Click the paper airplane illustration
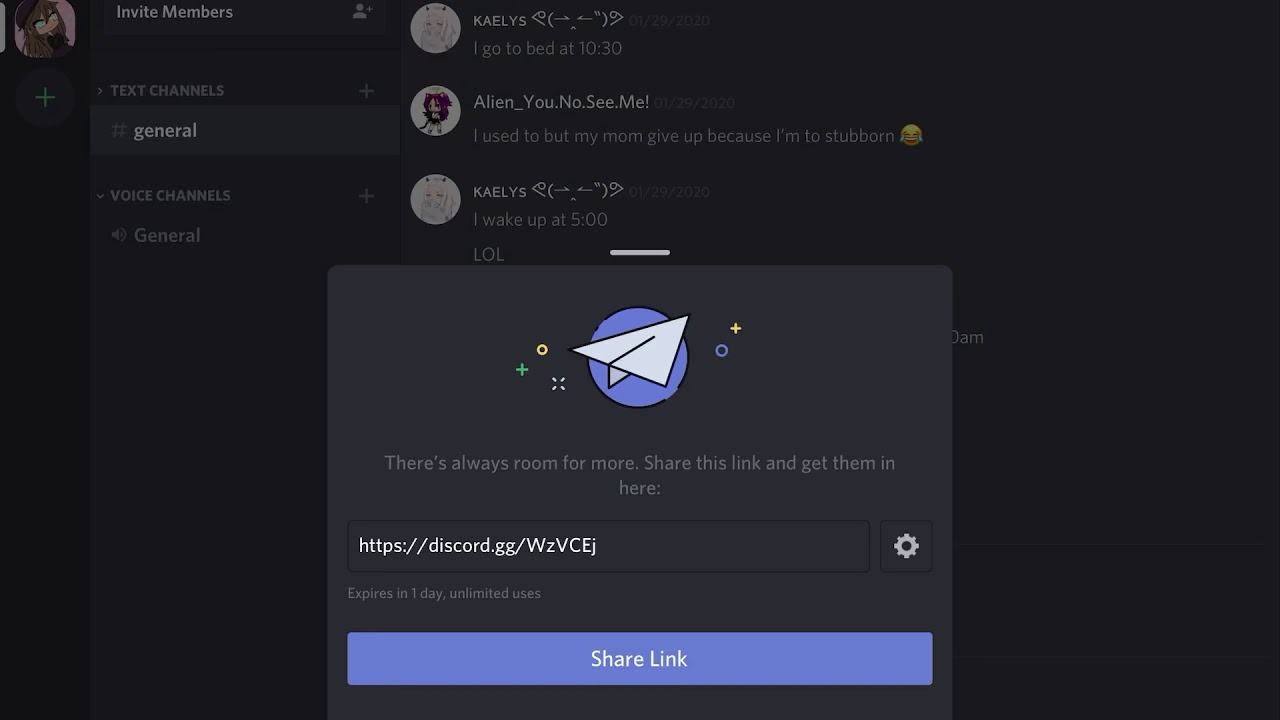The height and width of the screenshot is (720, 1280). coord(631,356)
